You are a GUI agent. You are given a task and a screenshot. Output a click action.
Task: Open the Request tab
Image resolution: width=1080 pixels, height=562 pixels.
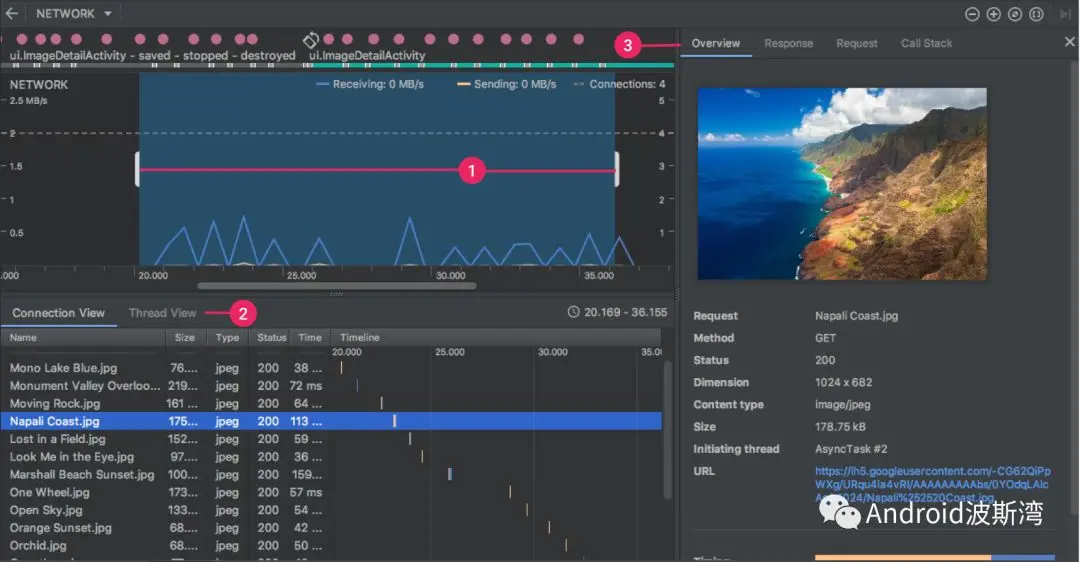pyautogui.click(x=856, y=43)
